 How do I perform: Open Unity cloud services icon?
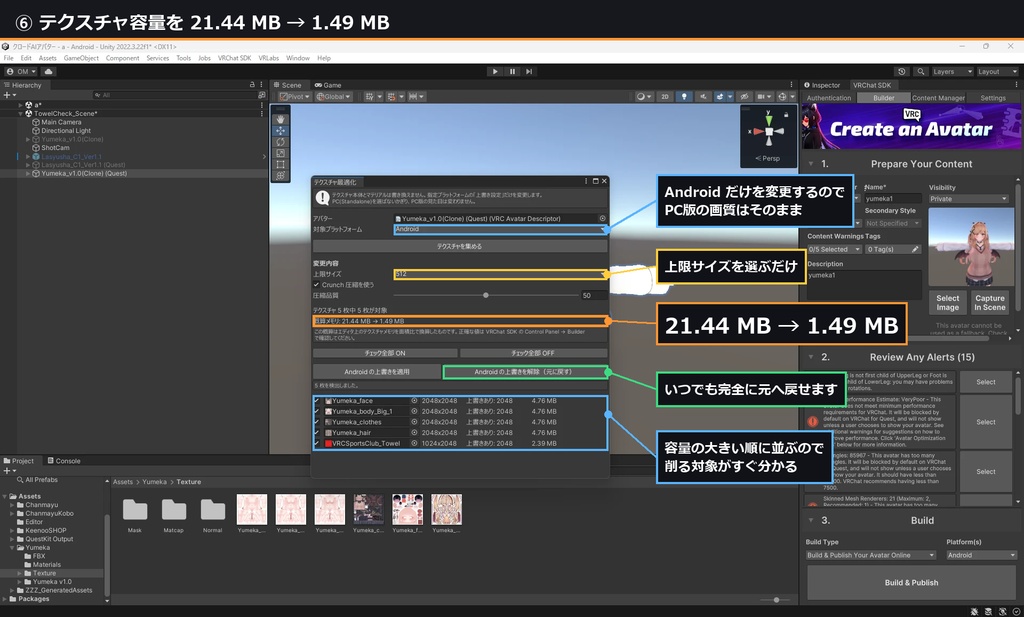pos(48,71)
